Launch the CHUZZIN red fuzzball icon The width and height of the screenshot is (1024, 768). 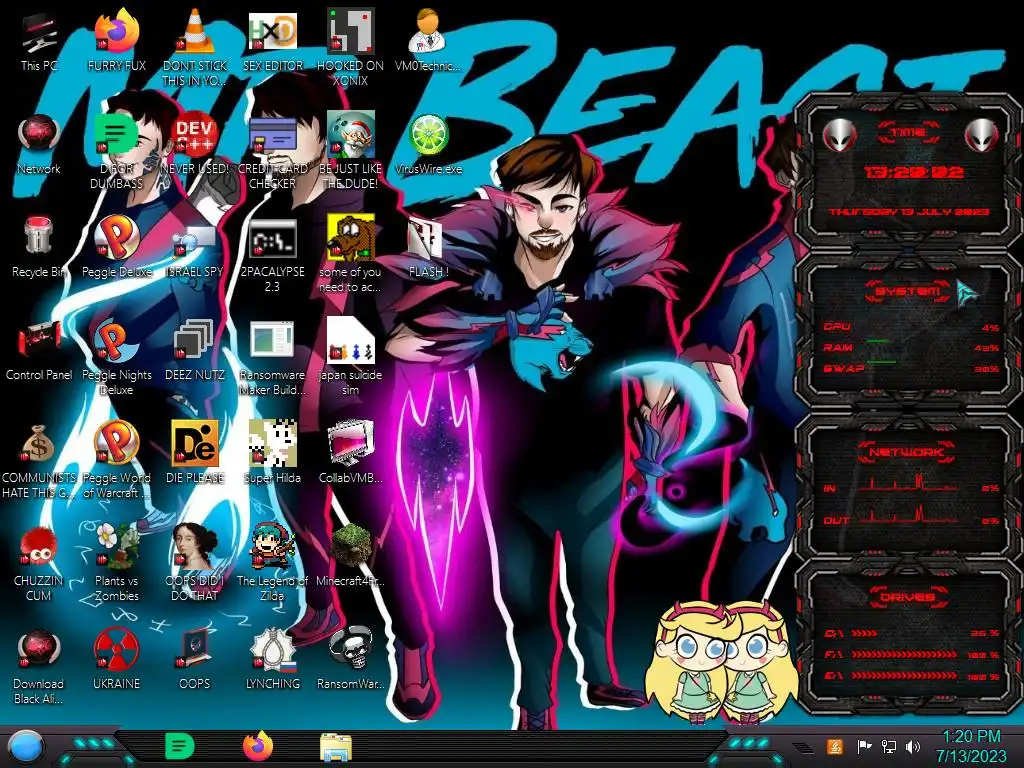coord(39,563)
